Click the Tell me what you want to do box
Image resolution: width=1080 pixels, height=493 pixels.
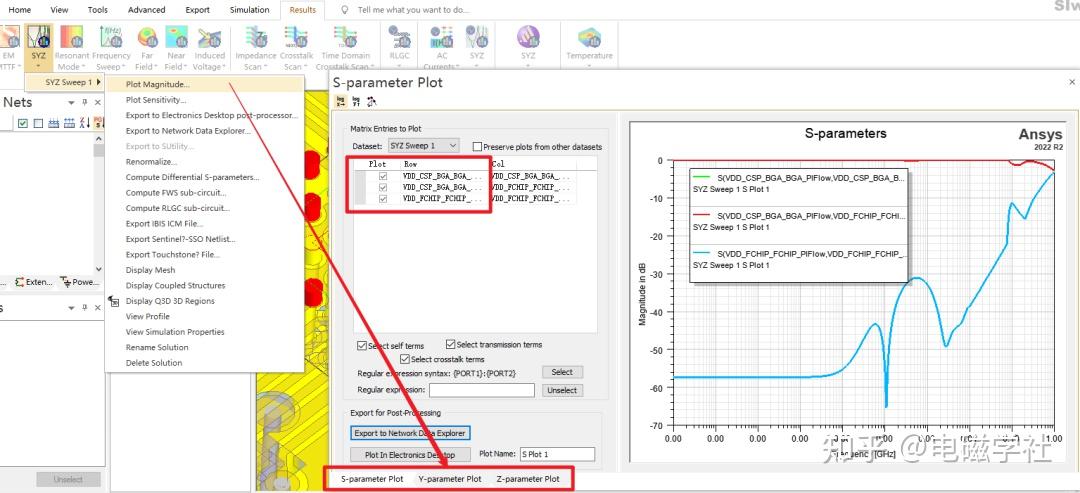[413, 10]
